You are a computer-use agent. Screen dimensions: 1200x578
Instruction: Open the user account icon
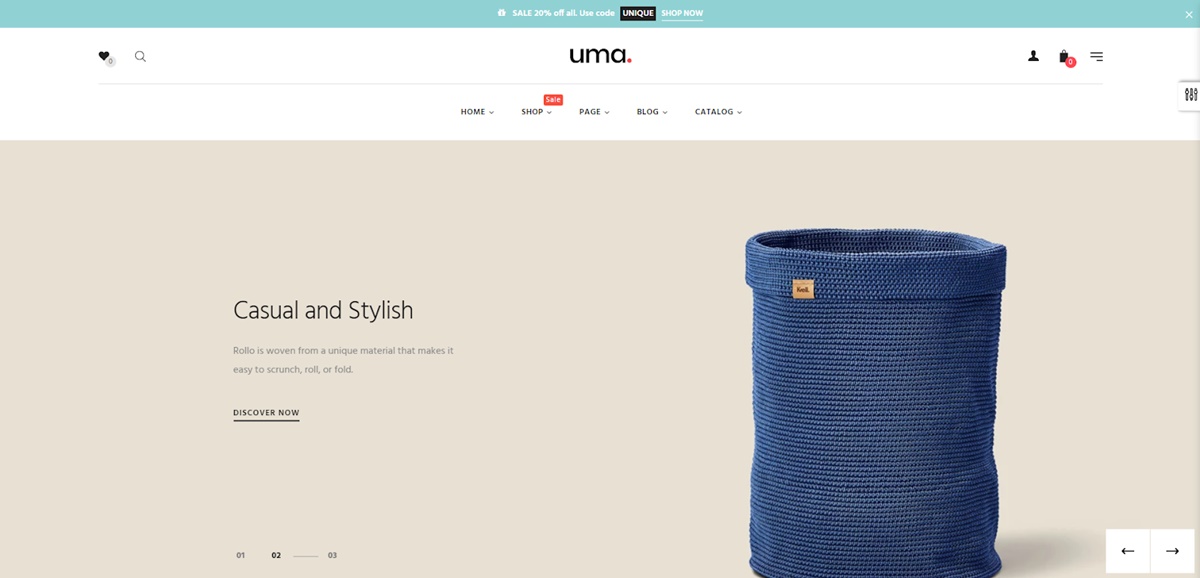tap(1033, 56)
